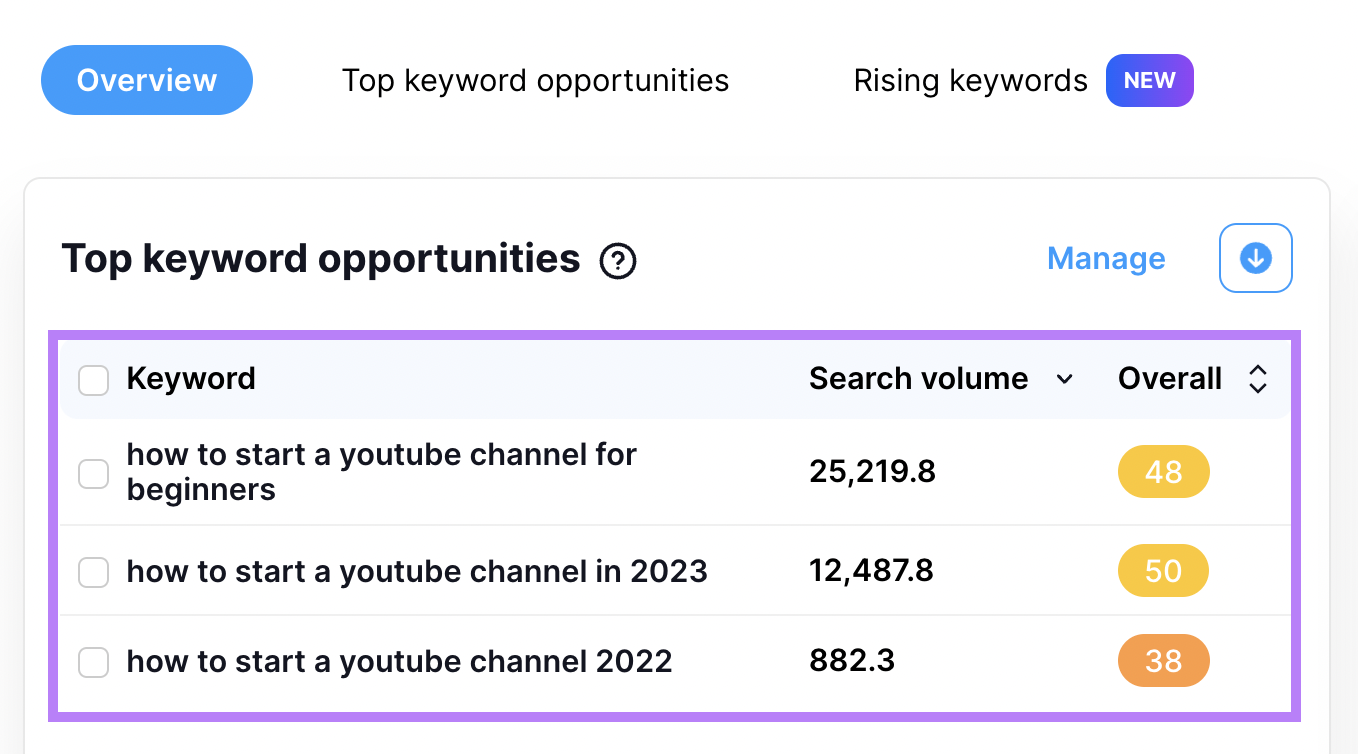The height and width of the screenshot is (754, 1358).
Task: Open the keyword 'how to start a youtube channel 2022'
Action: click(x=399, y=661)
